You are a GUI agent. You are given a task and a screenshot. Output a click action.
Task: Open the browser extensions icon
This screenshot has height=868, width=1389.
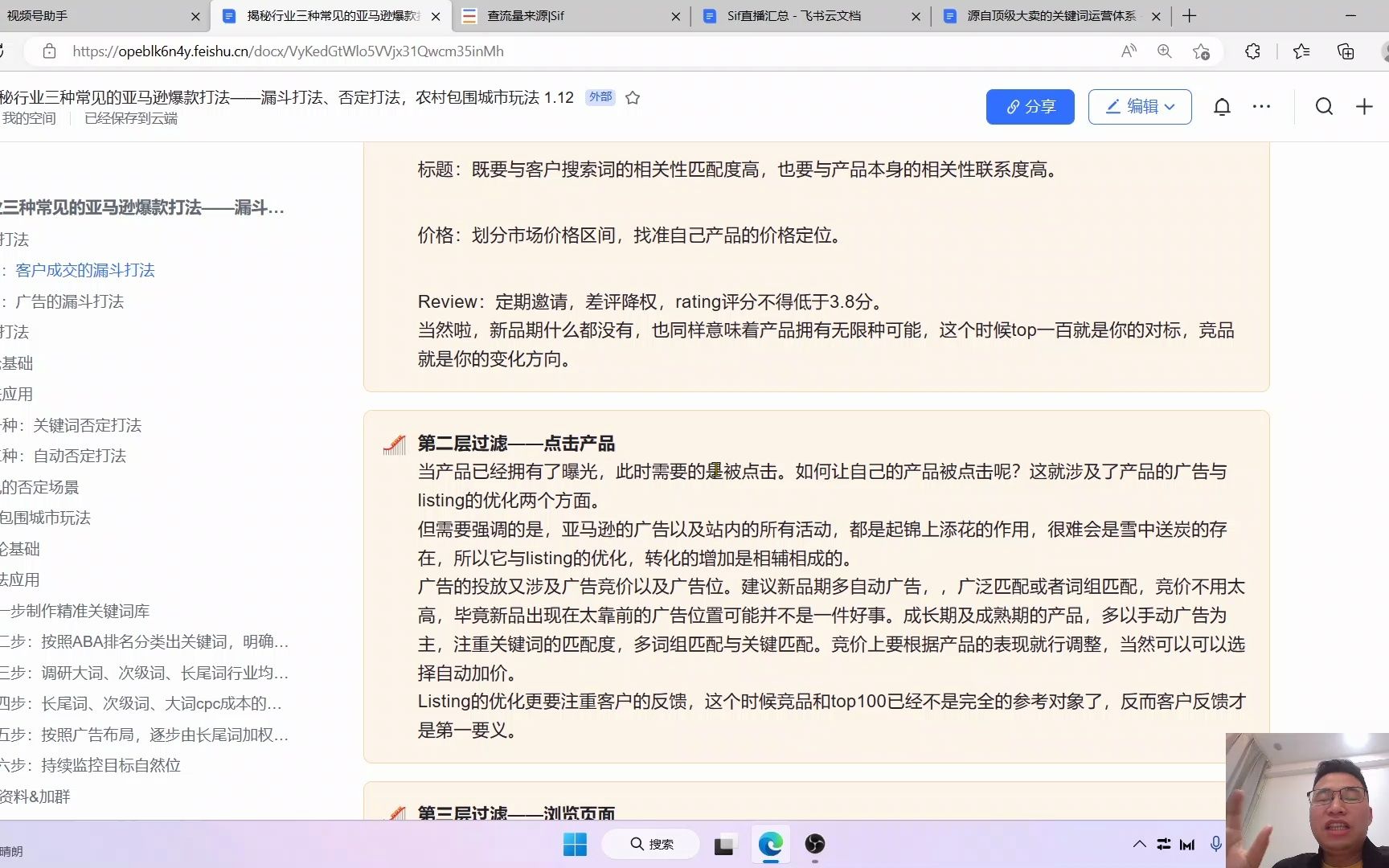[1252, 51]
